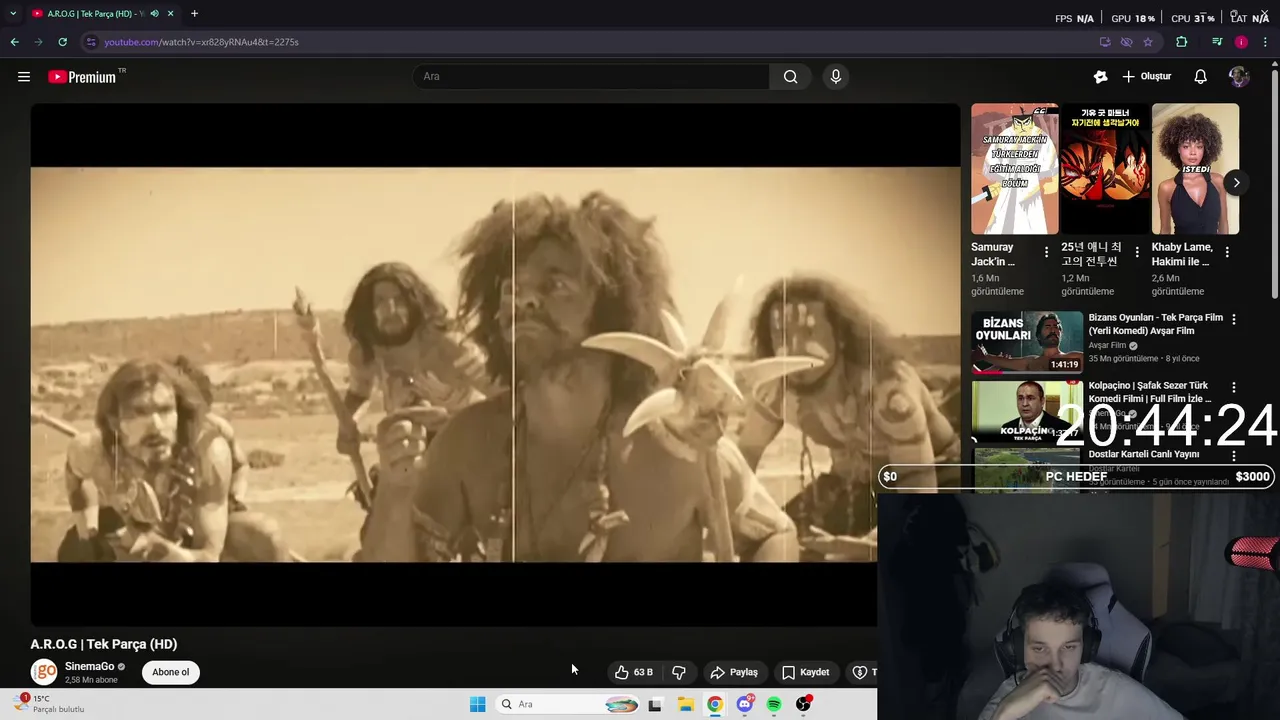Click the Windows taskbar Ara search box
Screen dimensions: 1280x720
click(x=568, y=704)
